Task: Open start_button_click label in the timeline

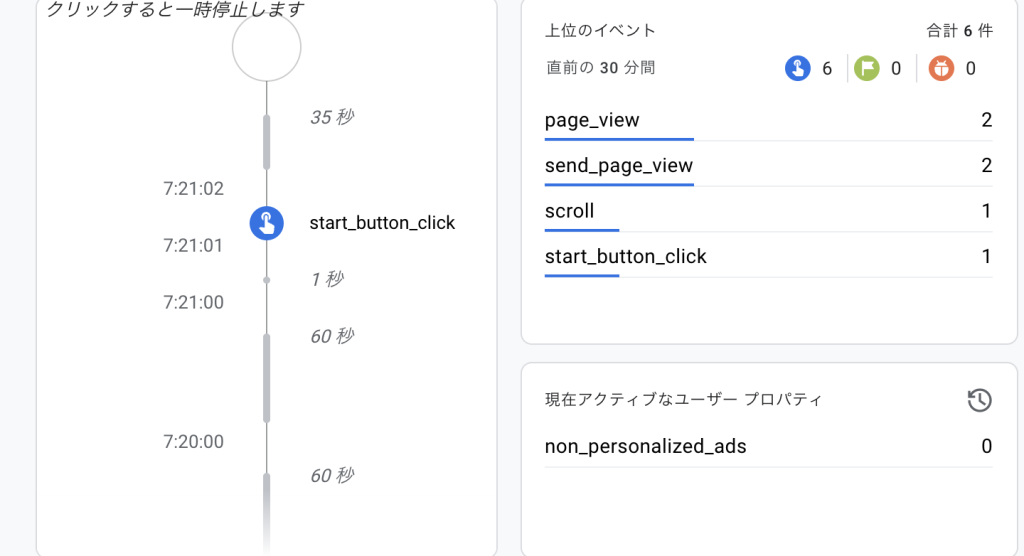Action: [x=382, y=223]
